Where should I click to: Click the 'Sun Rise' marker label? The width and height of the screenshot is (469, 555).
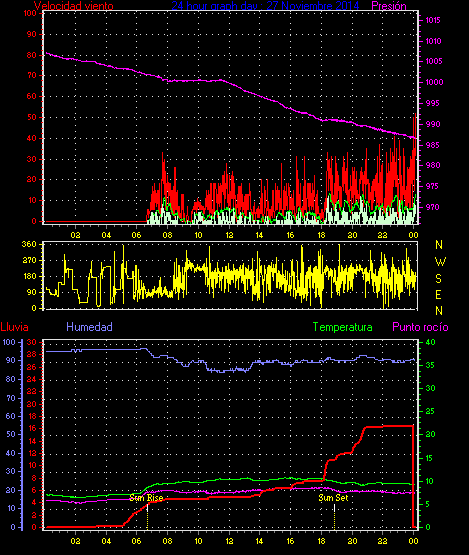coord(146,498)
